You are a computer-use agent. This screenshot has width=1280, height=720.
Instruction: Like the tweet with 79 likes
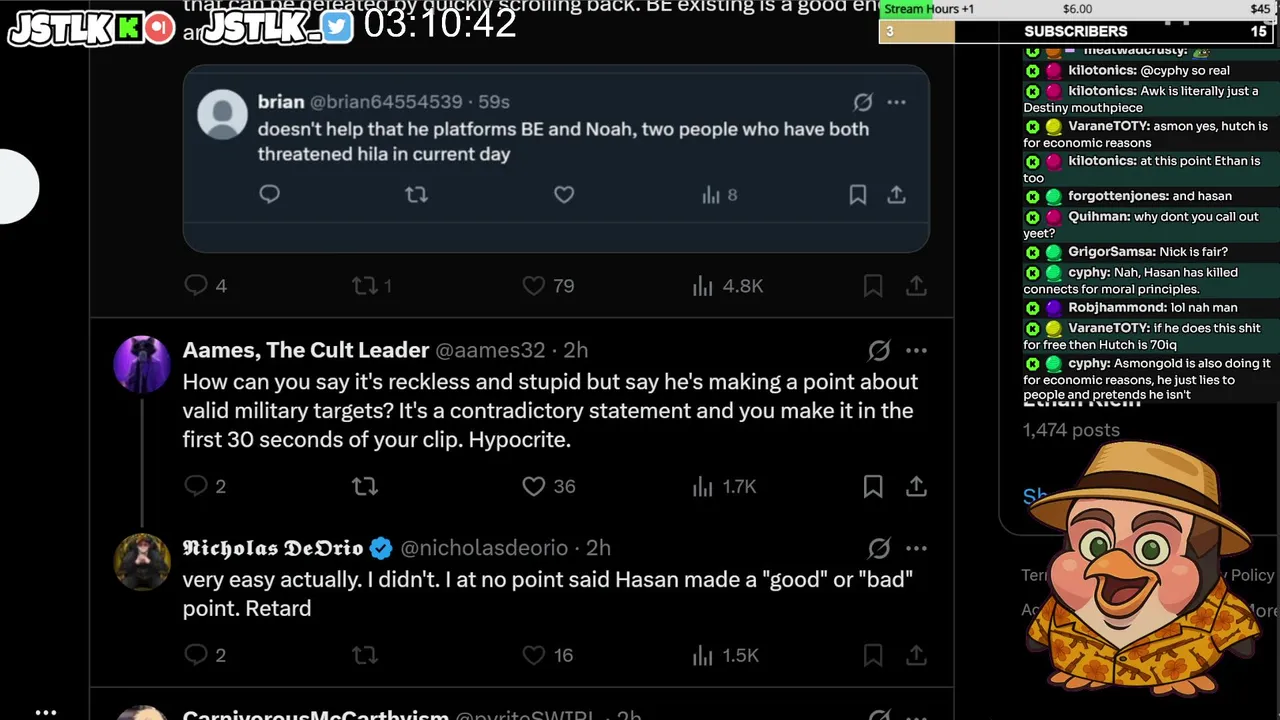point(548,286)
